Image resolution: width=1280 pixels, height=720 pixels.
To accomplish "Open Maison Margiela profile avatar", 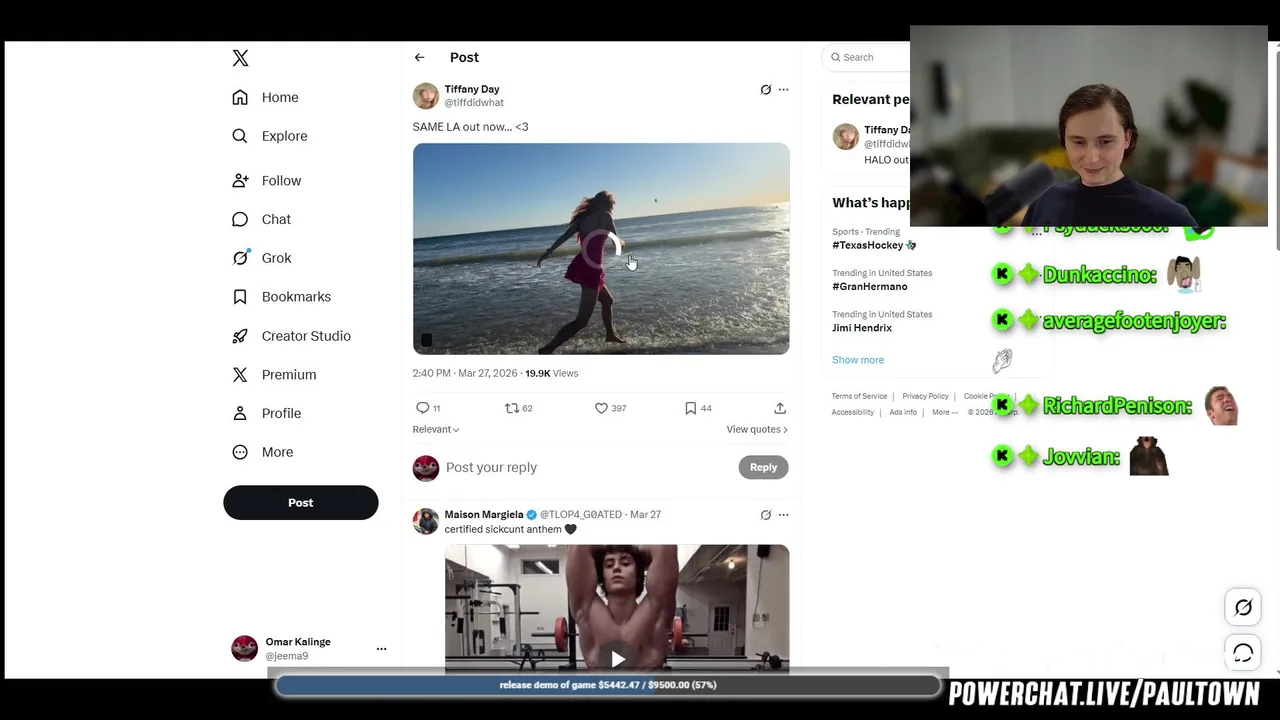I will pos(426,520).
